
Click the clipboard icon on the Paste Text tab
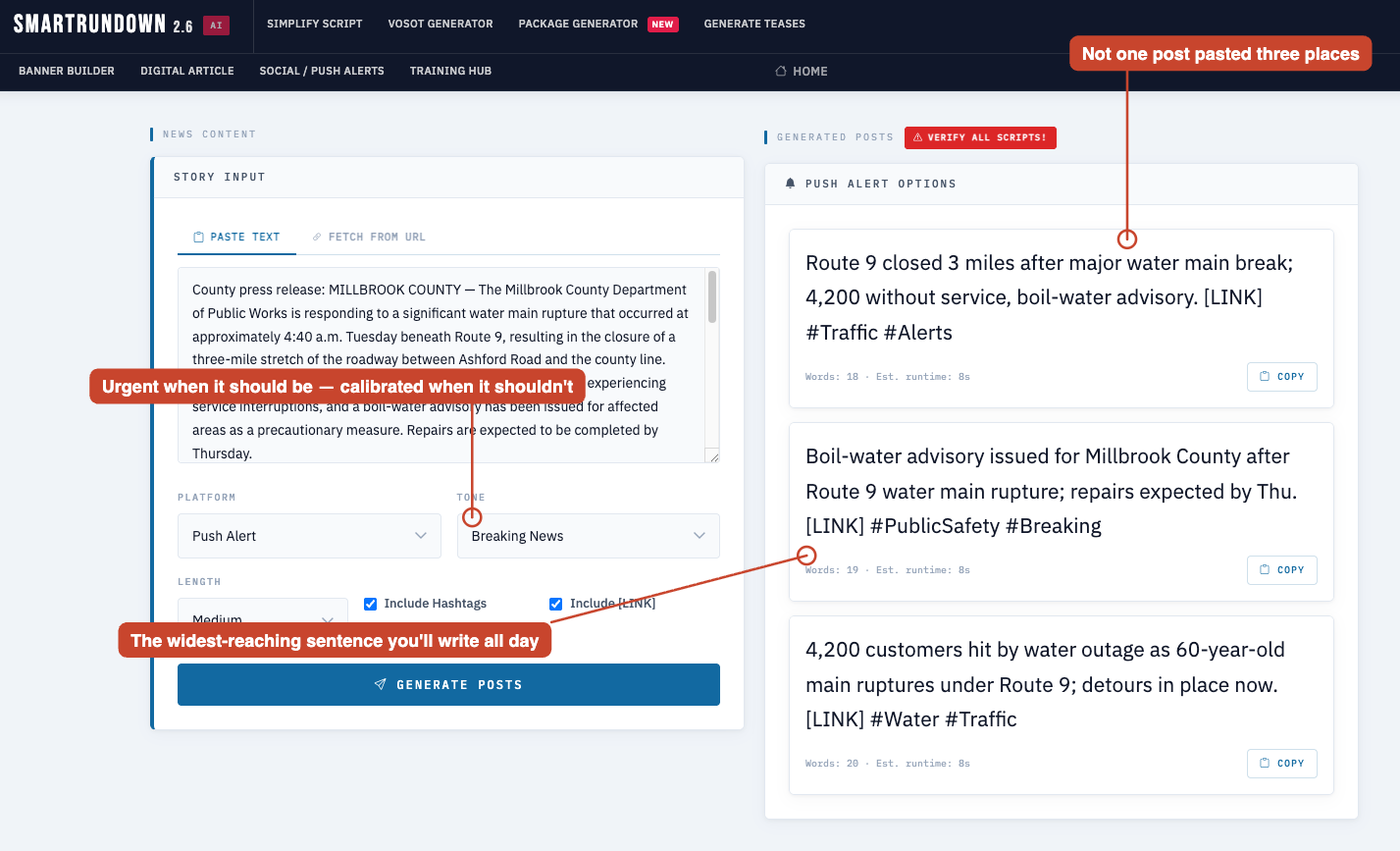(198, 237)
